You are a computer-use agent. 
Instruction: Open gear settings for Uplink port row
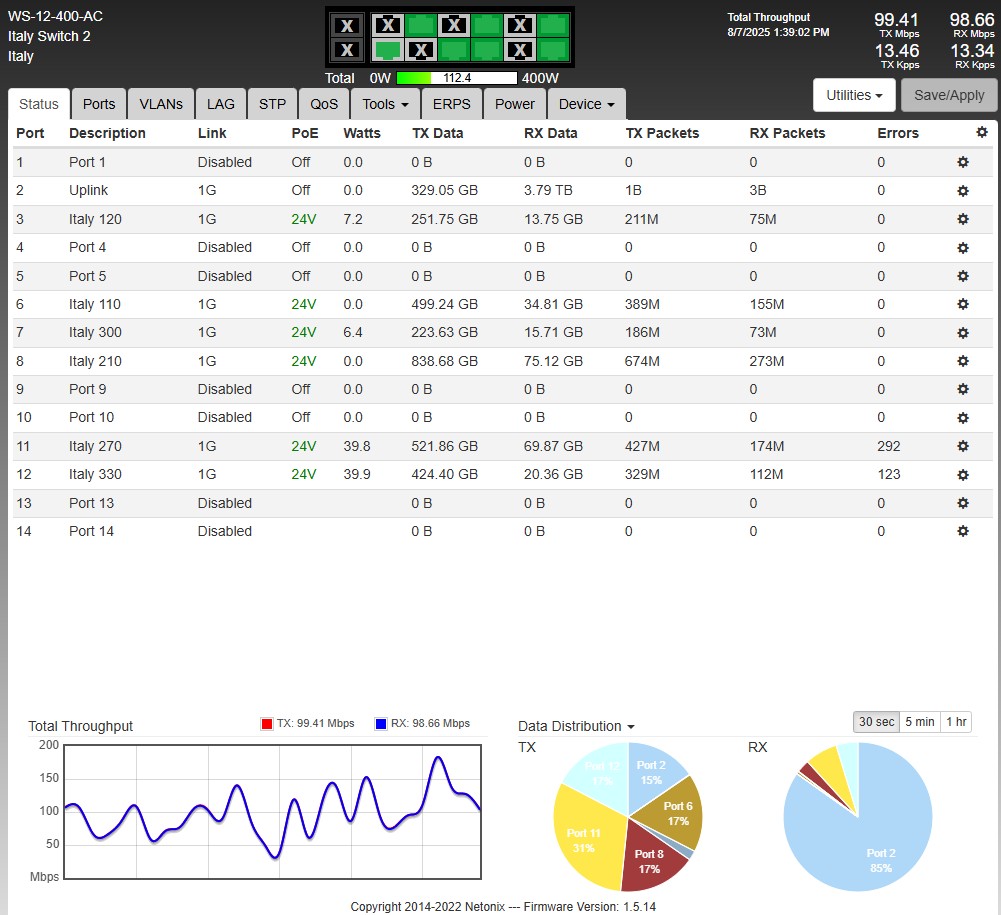[963, 190]
